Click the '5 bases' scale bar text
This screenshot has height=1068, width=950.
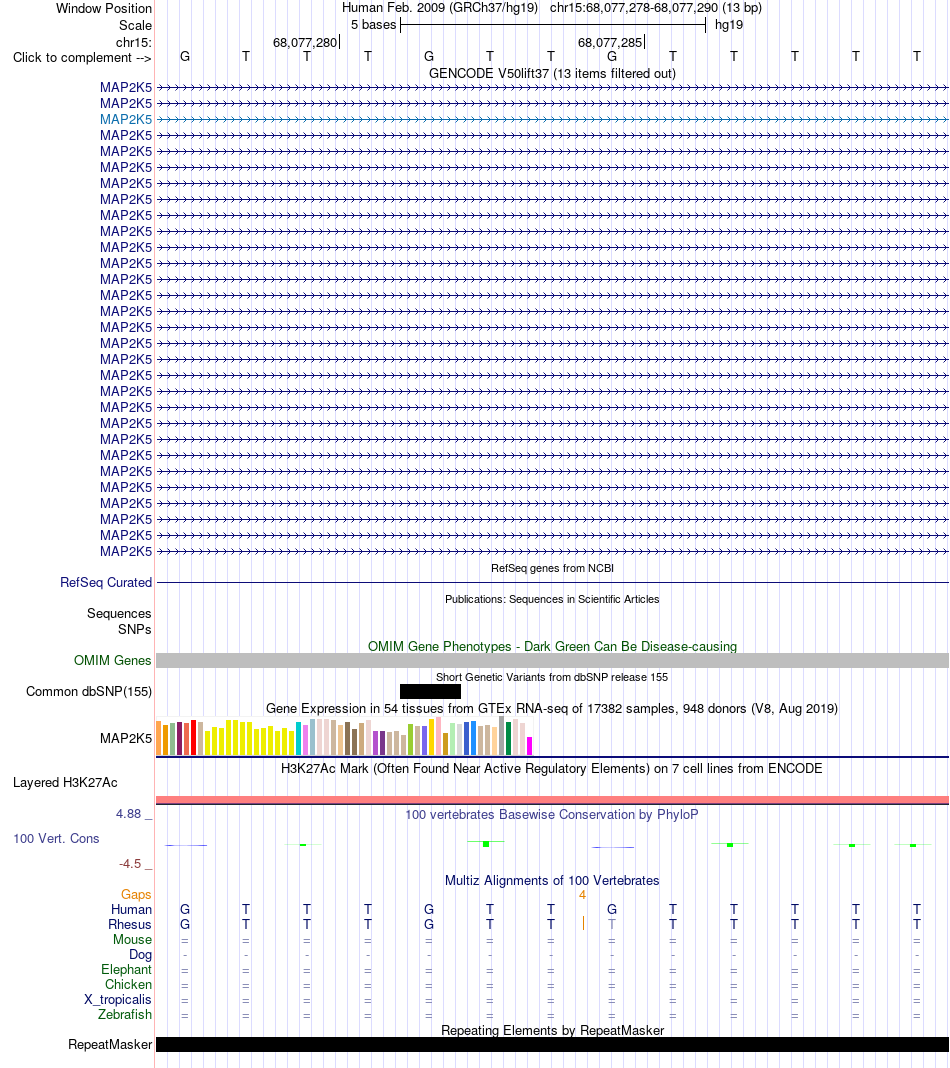[x=373, y=25]
